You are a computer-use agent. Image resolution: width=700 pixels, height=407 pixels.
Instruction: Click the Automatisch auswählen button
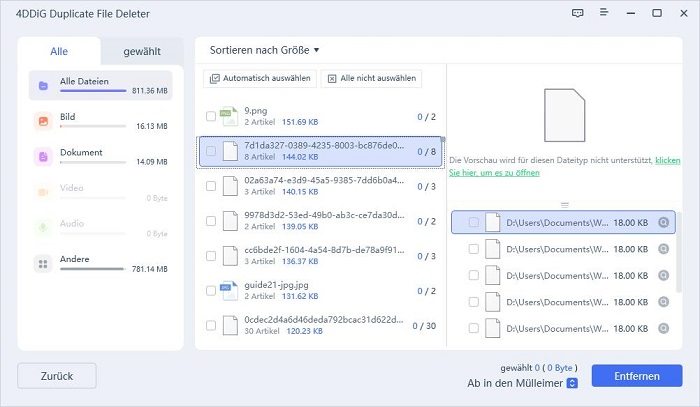coord(260,78)
